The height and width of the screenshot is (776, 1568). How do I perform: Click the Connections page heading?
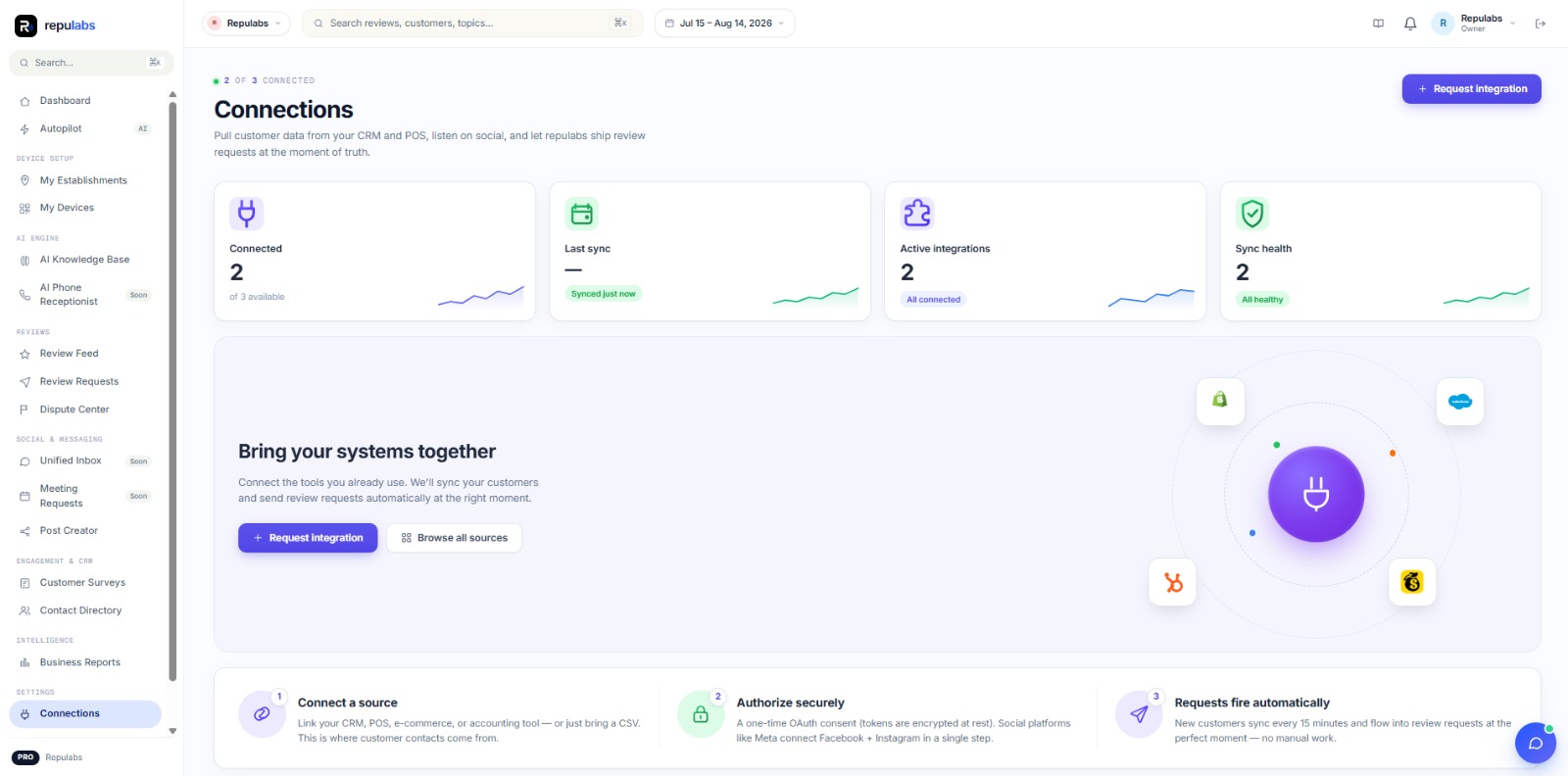pyautogui.click(x=284, y=110)
